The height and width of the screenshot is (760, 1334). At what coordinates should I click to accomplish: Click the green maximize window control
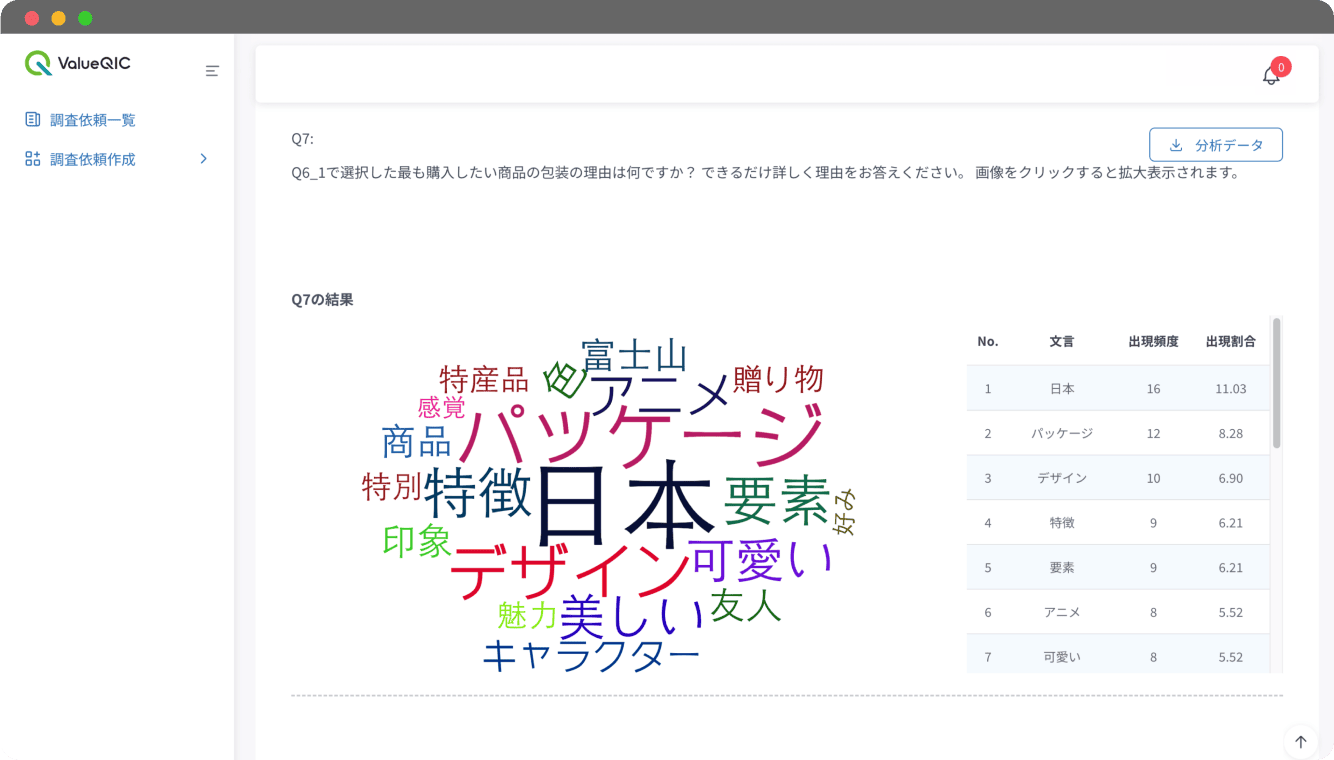86,17
